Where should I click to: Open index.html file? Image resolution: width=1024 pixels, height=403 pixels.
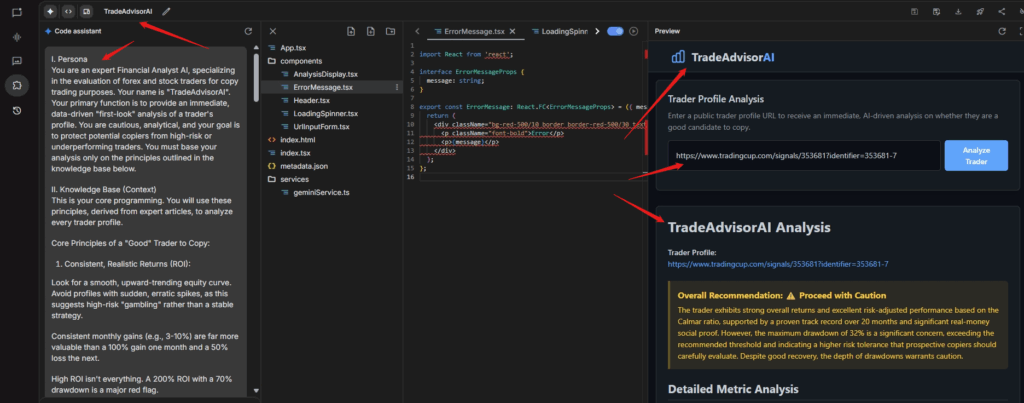coord(298,140)
